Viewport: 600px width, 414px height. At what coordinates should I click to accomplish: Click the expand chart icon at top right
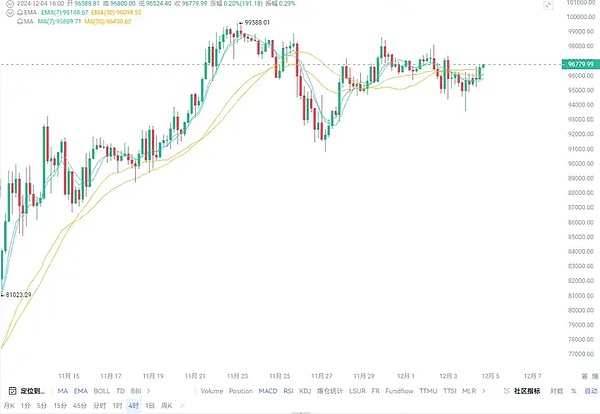point(548,5)
